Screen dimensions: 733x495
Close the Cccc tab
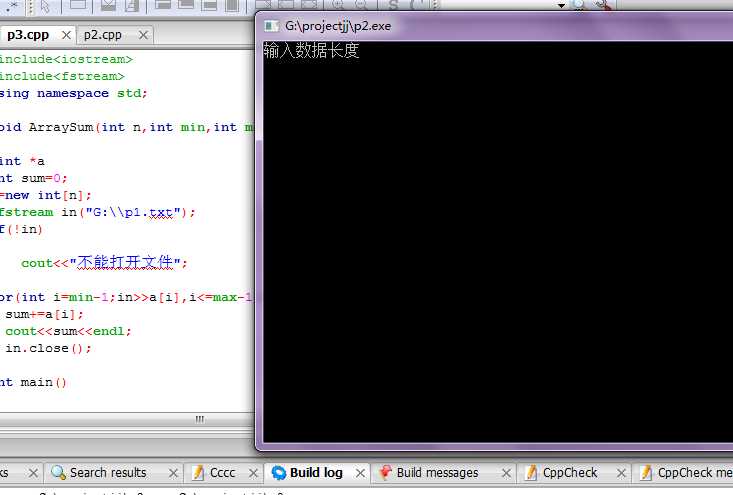click(253, 473)
